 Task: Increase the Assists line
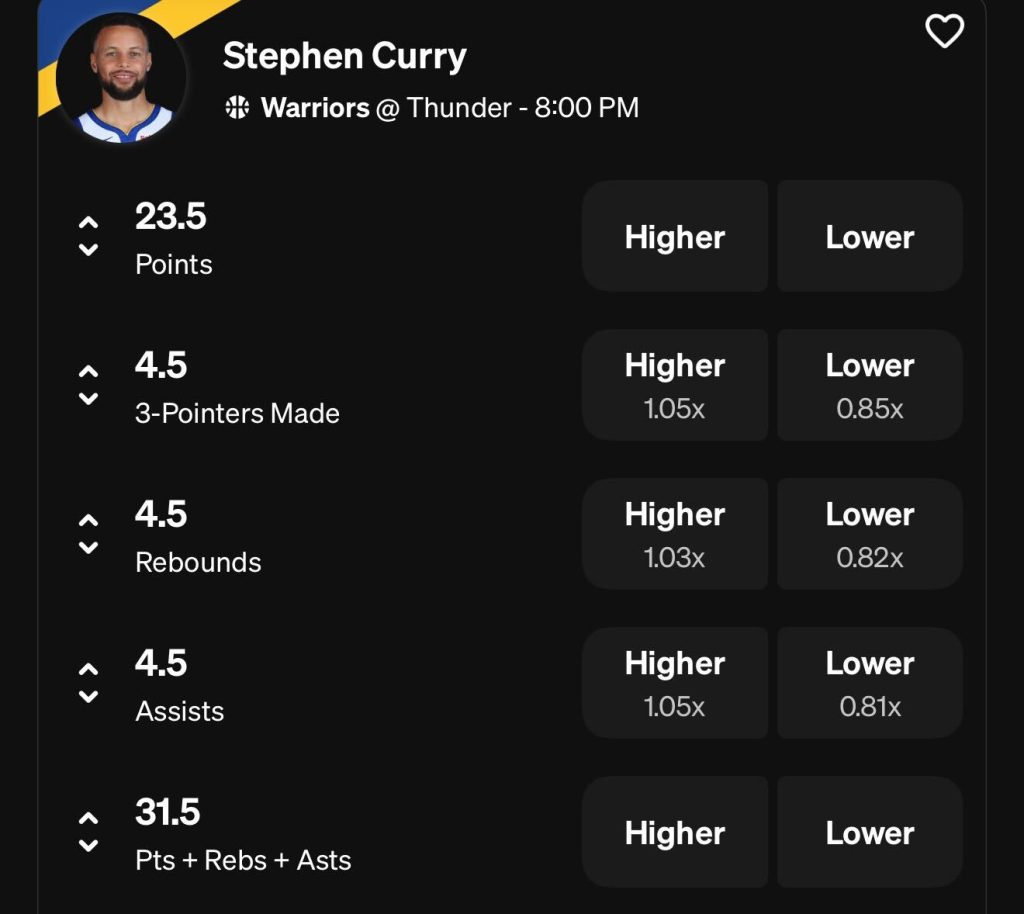88,670
